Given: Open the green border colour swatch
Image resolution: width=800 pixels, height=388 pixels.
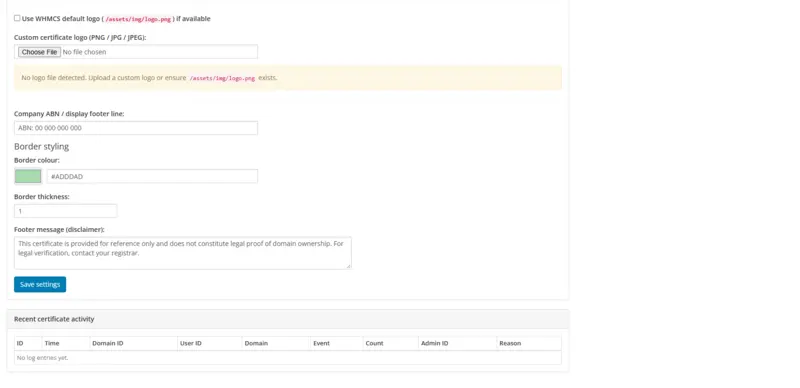Looking at the screenshot, I should (28, 176).
